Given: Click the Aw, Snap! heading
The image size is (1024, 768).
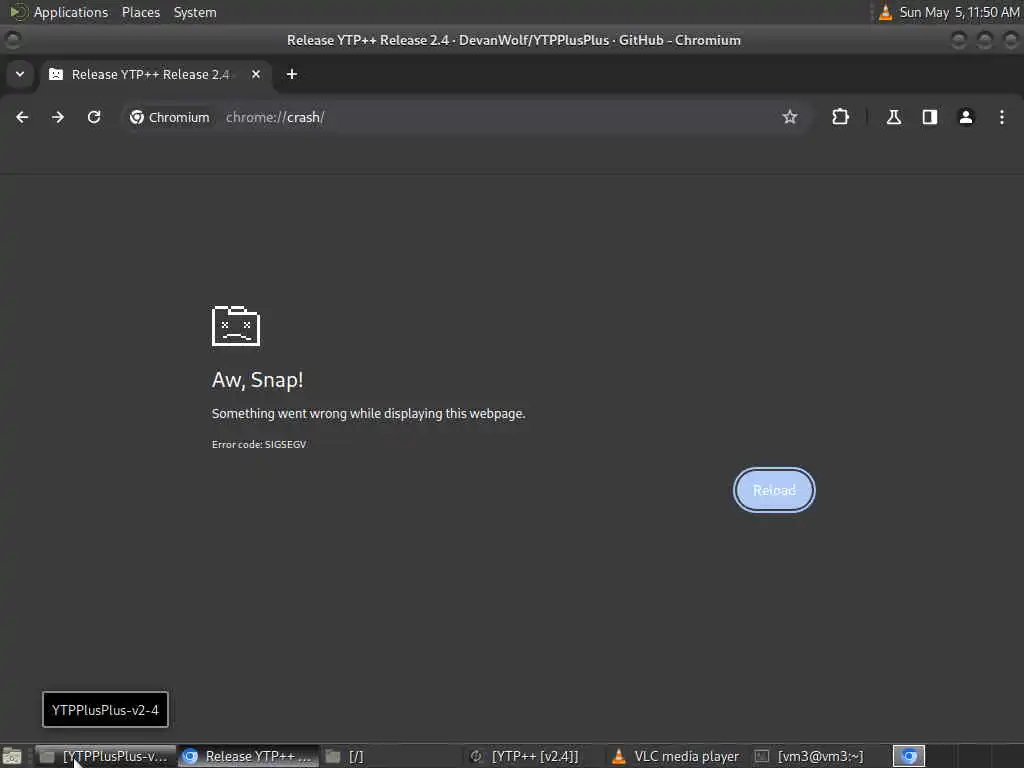Looking at the screenshot, I should pos(257,379).
